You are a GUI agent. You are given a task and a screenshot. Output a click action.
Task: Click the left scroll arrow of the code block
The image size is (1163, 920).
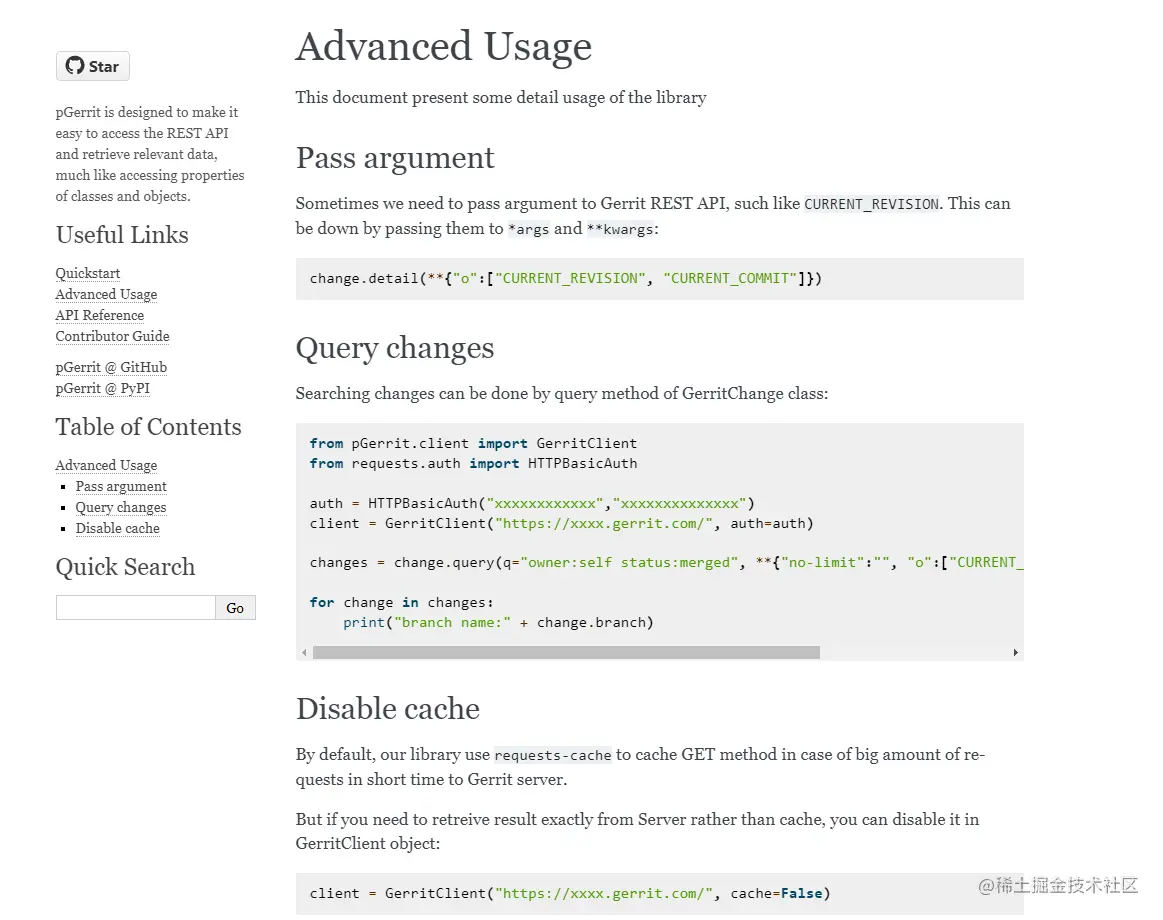304,652
